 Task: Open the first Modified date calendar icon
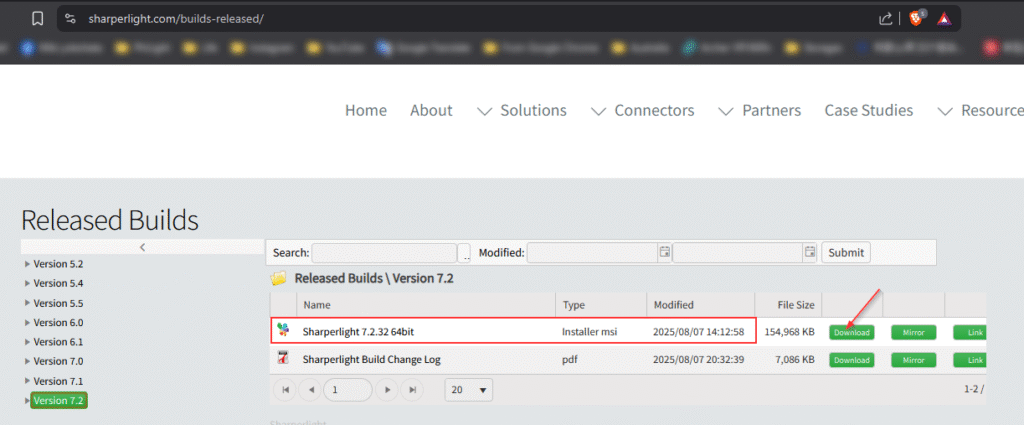664,252
